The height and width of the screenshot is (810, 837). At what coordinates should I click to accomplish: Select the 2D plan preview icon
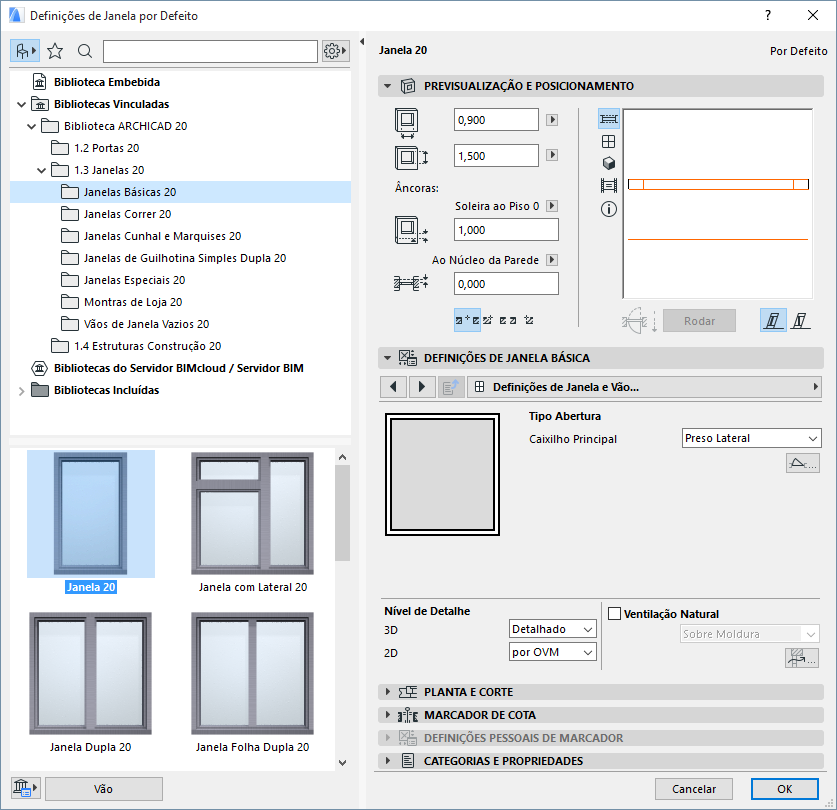(x=608, y=119)
